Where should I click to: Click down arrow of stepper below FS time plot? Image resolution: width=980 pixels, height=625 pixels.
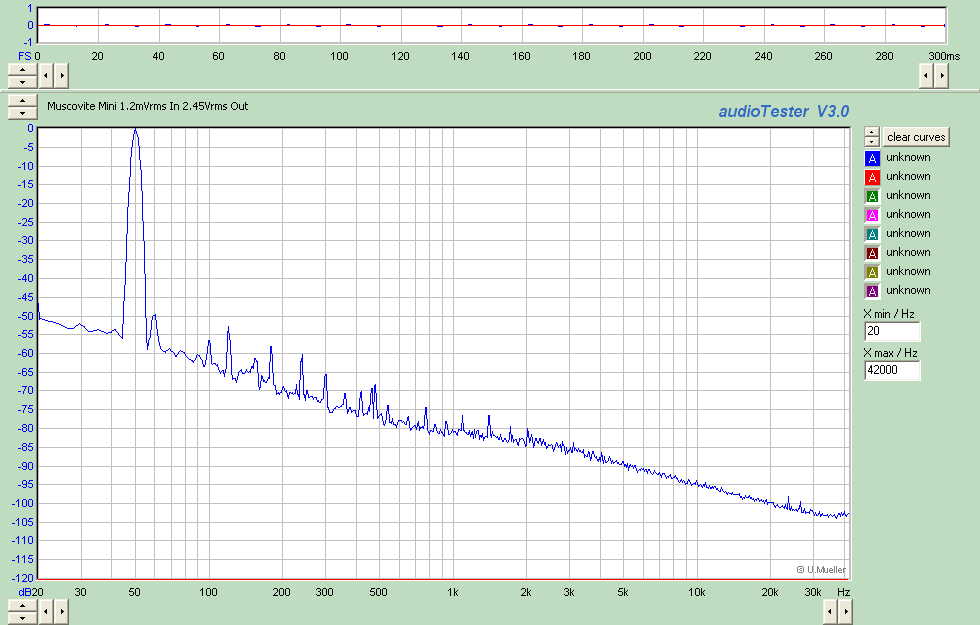tap(22, 82)
